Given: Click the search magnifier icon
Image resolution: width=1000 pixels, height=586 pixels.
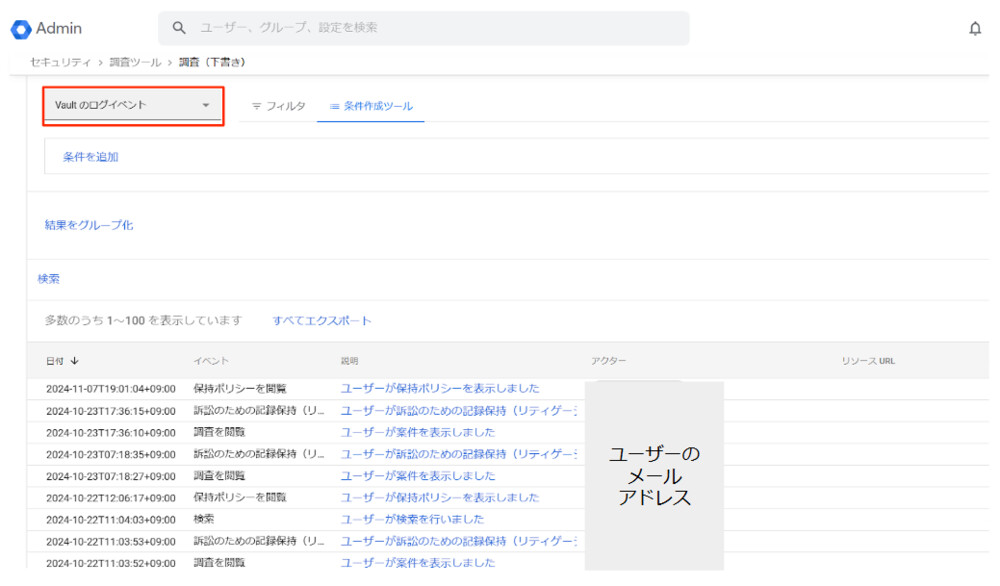Looking at the screenshot, I should (x=180, y=28).
